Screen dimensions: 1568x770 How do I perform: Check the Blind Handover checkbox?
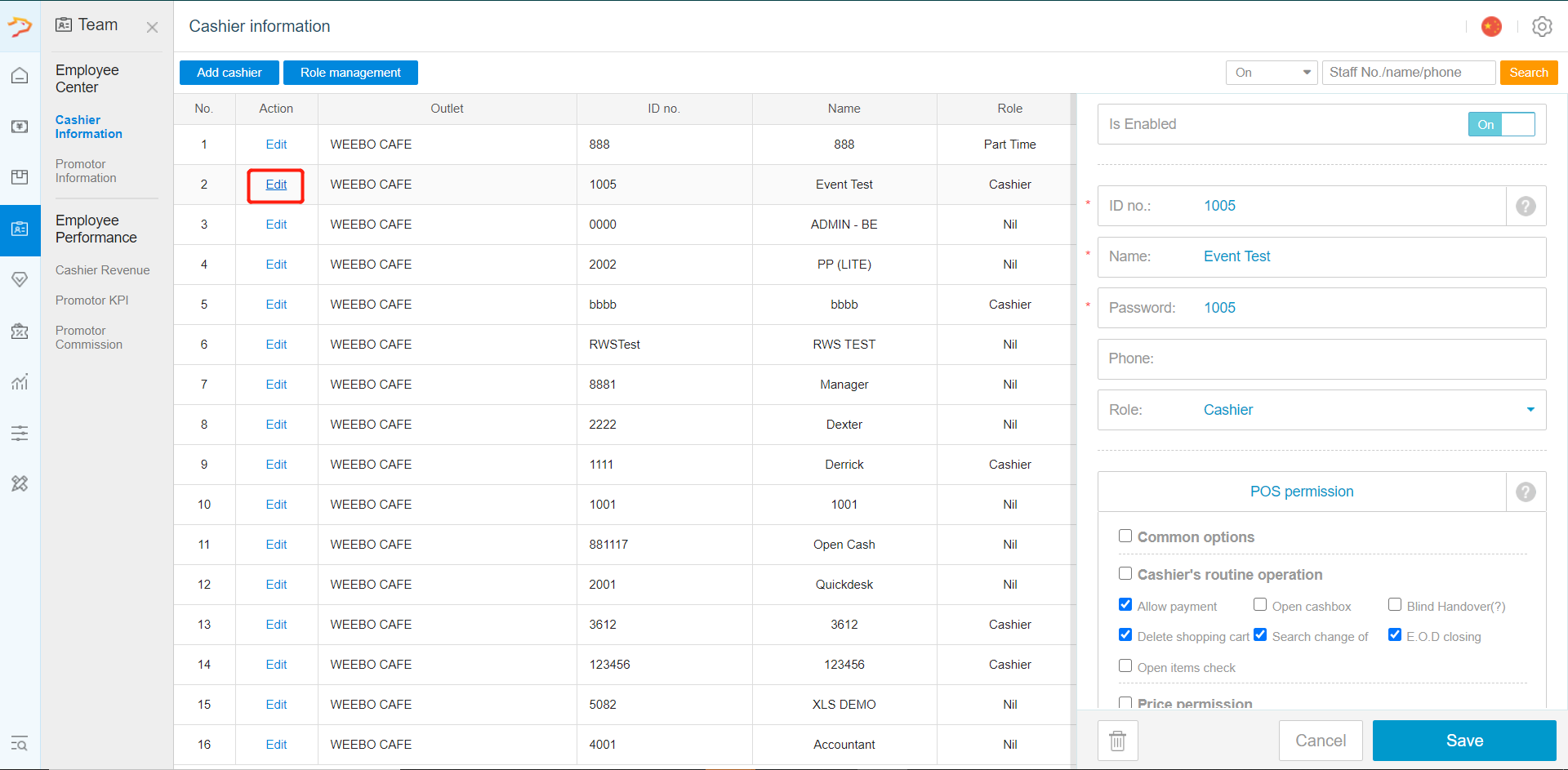coord(1395,604)
